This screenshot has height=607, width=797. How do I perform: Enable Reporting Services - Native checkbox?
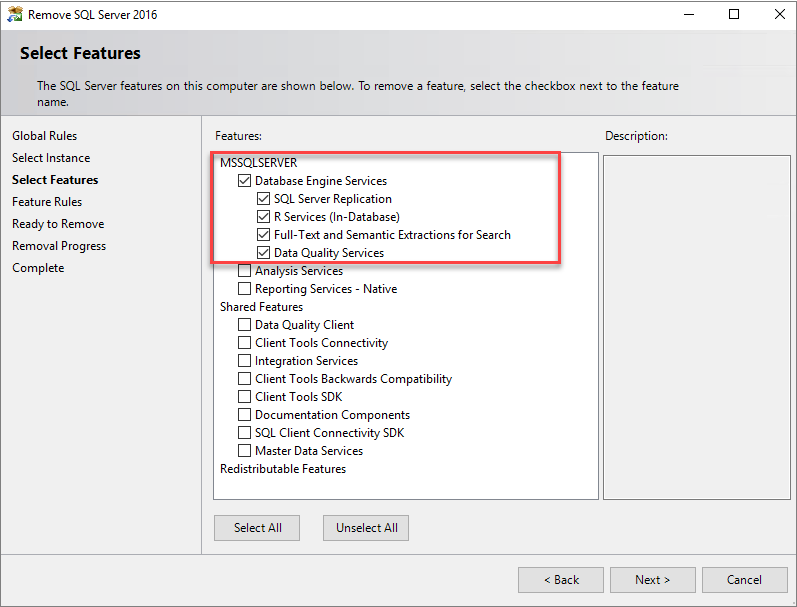244,288
